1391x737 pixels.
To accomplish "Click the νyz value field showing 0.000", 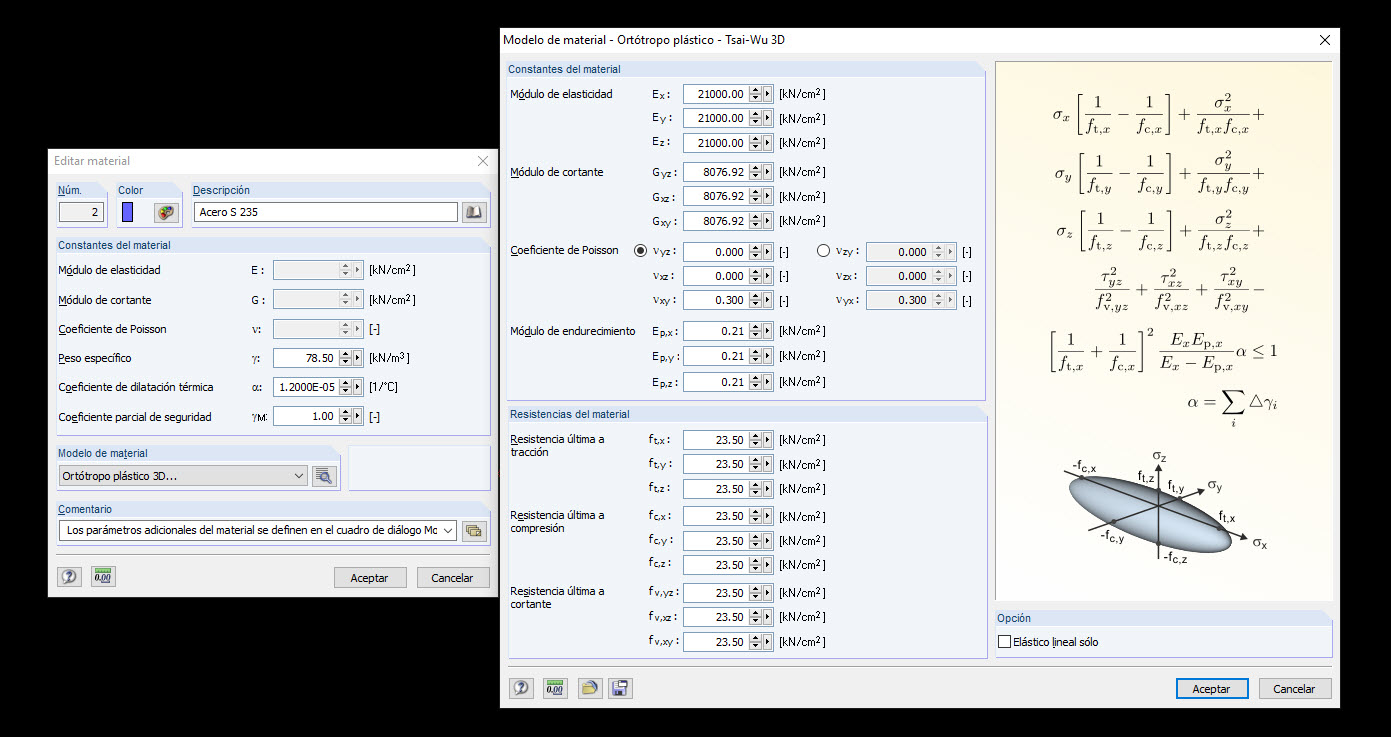I will coord(716,252).
